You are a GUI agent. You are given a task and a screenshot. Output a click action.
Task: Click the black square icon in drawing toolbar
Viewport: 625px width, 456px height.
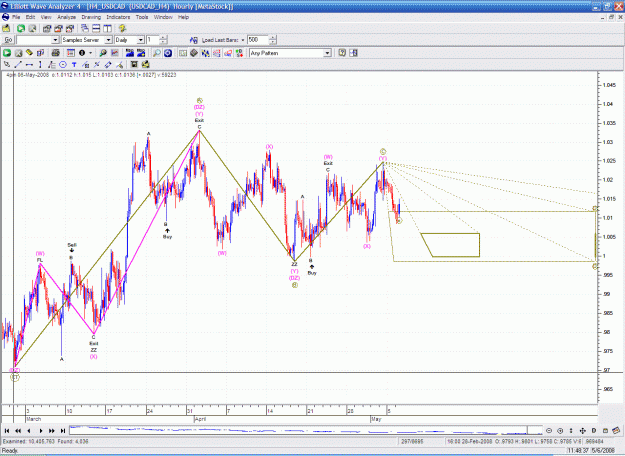coord(134,65)
